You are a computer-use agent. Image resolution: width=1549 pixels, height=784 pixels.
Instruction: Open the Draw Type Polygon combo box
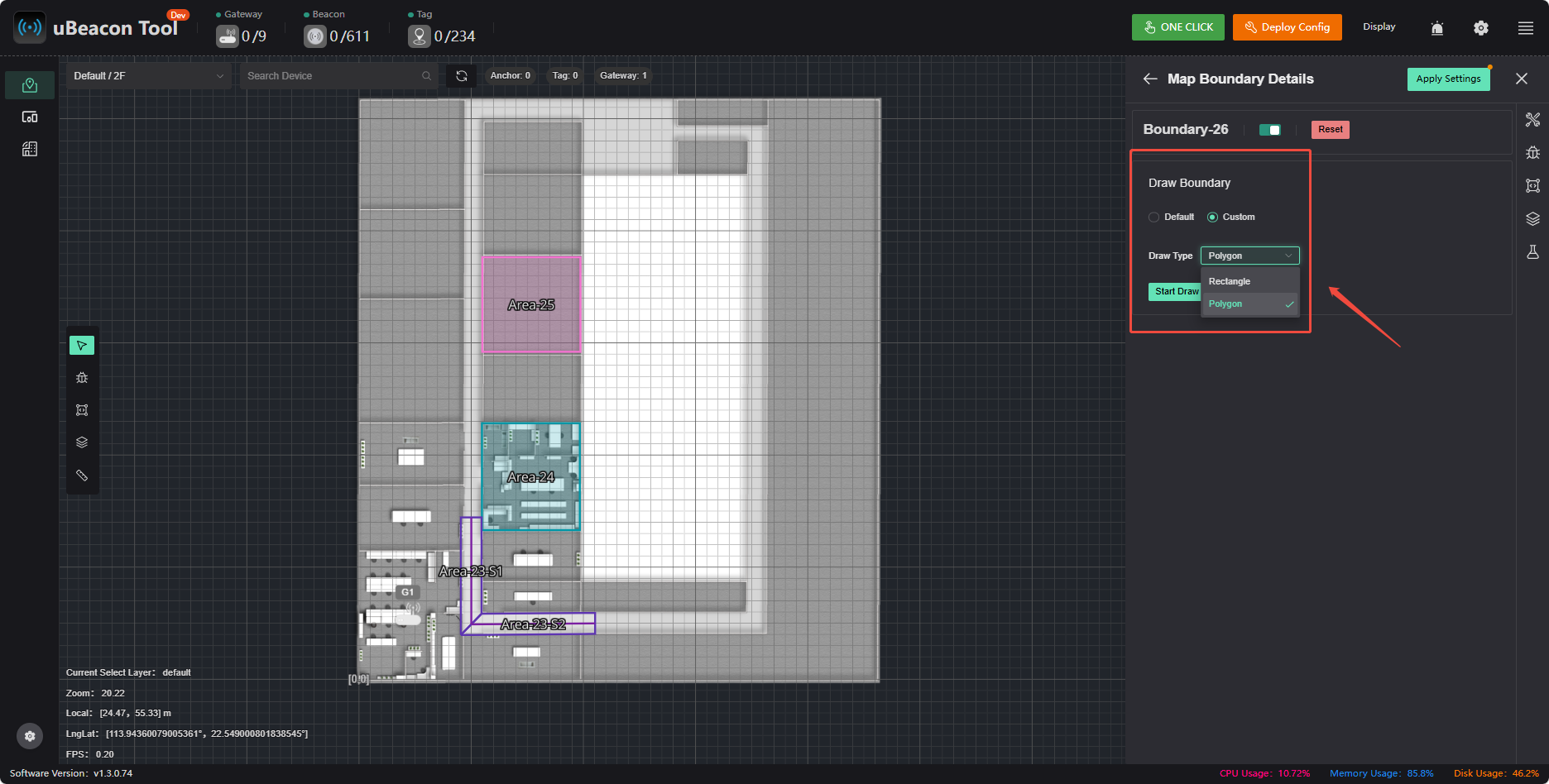pos(1249,256)
